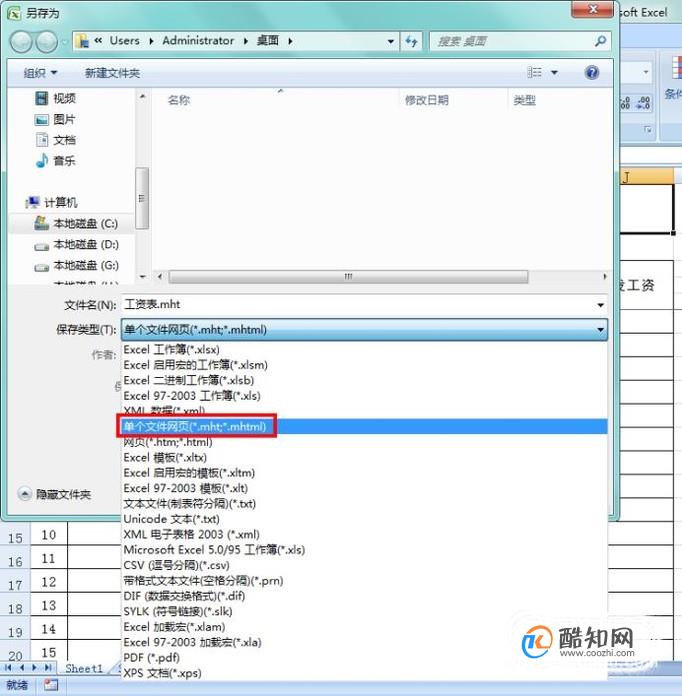Click the macro record icon in status bar
Screen dimensions: 682x696
(51, 685)
